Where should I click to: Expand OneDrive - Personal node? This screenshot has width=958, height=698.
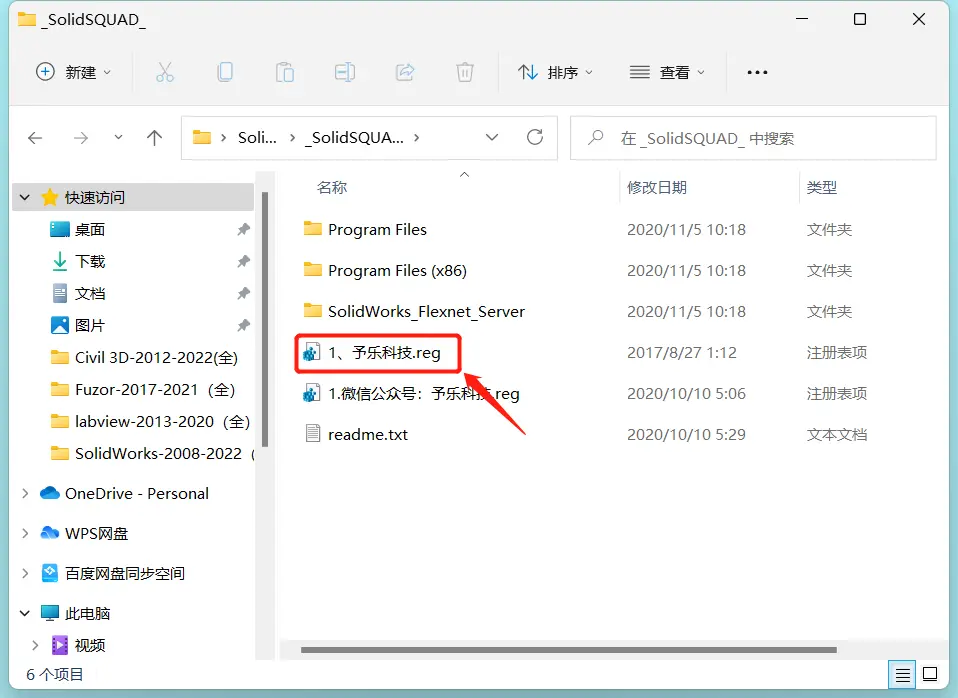coord(25,493)
